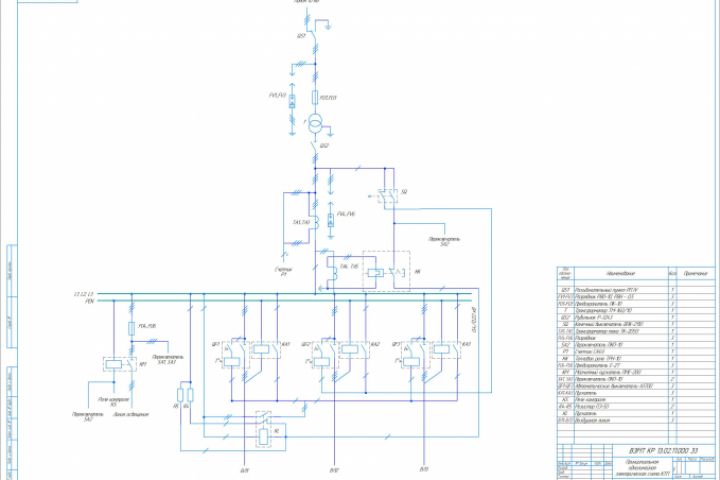Image resolution: width=720 pixels, height=480 pixels.
Task: Select the 'Примечание' table header
Action: [696, 273]
